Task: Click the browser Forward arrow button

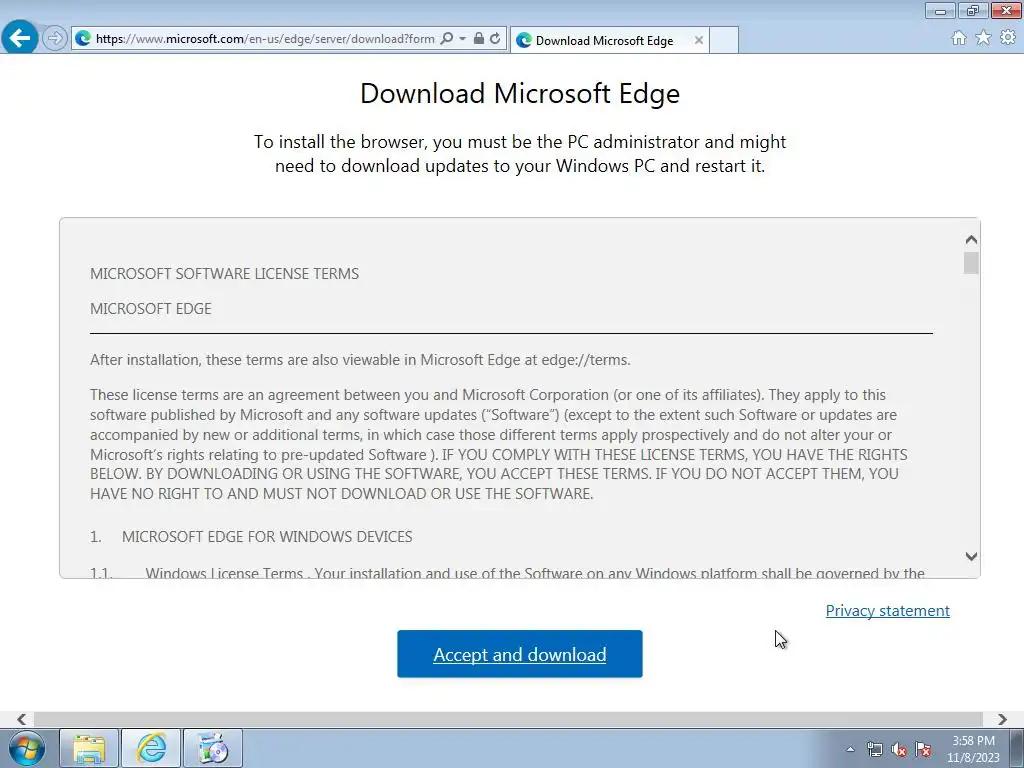Action: pyautogui.click(x=55, y=39)
